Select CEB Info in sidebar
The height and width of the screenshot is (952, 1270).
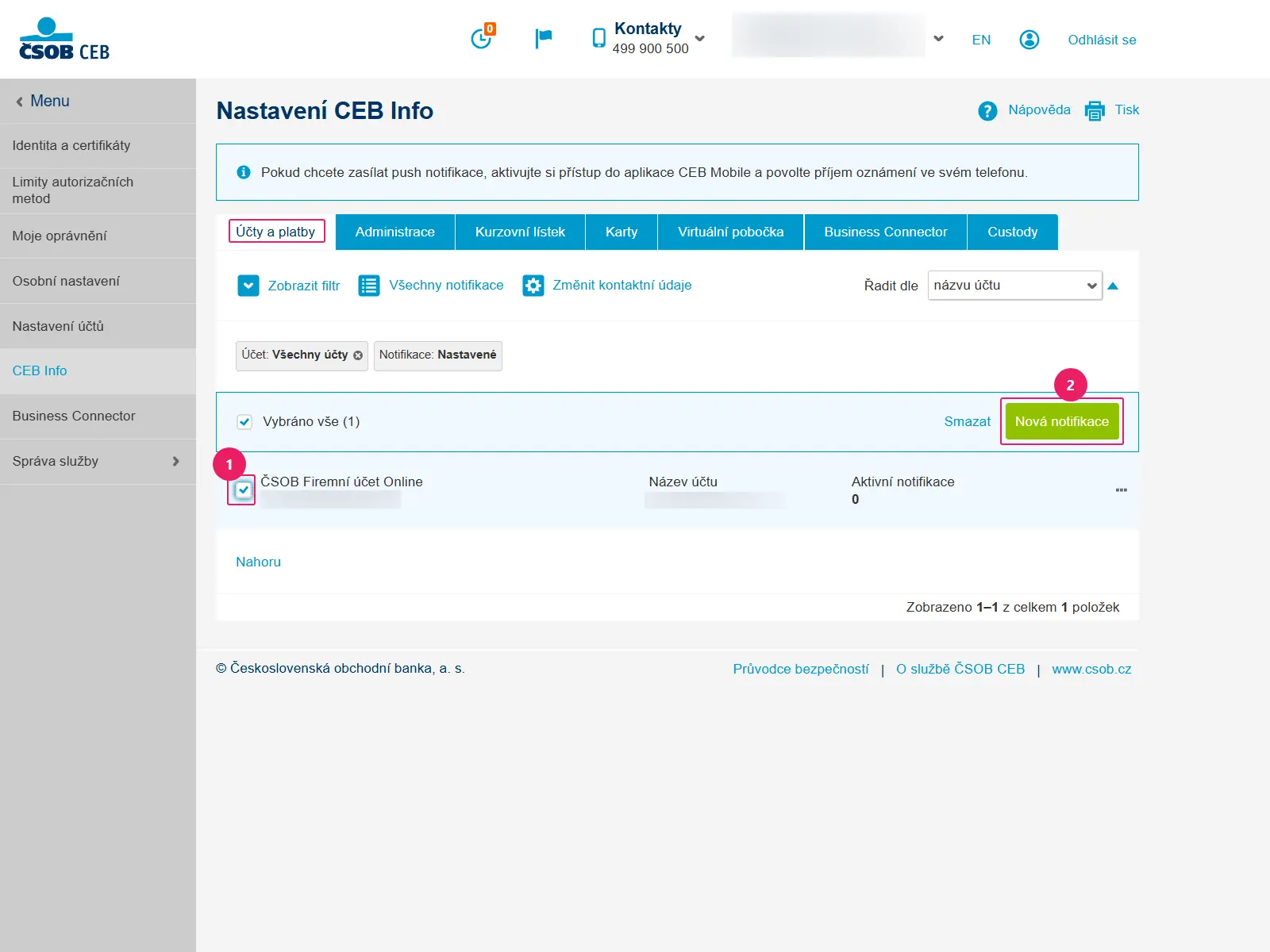click(98, 371)
